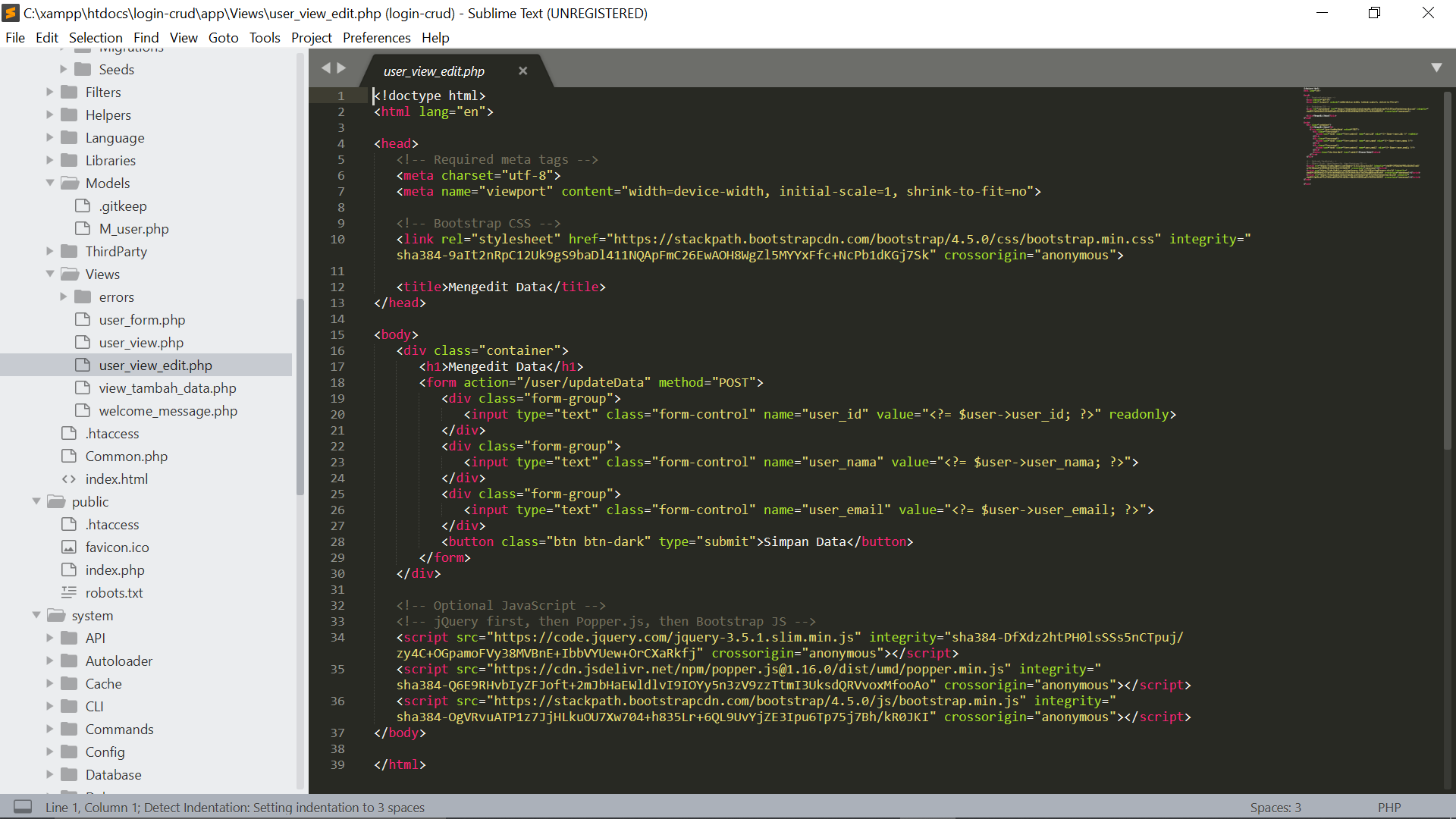Collapse the Models folder

(50, 183)
